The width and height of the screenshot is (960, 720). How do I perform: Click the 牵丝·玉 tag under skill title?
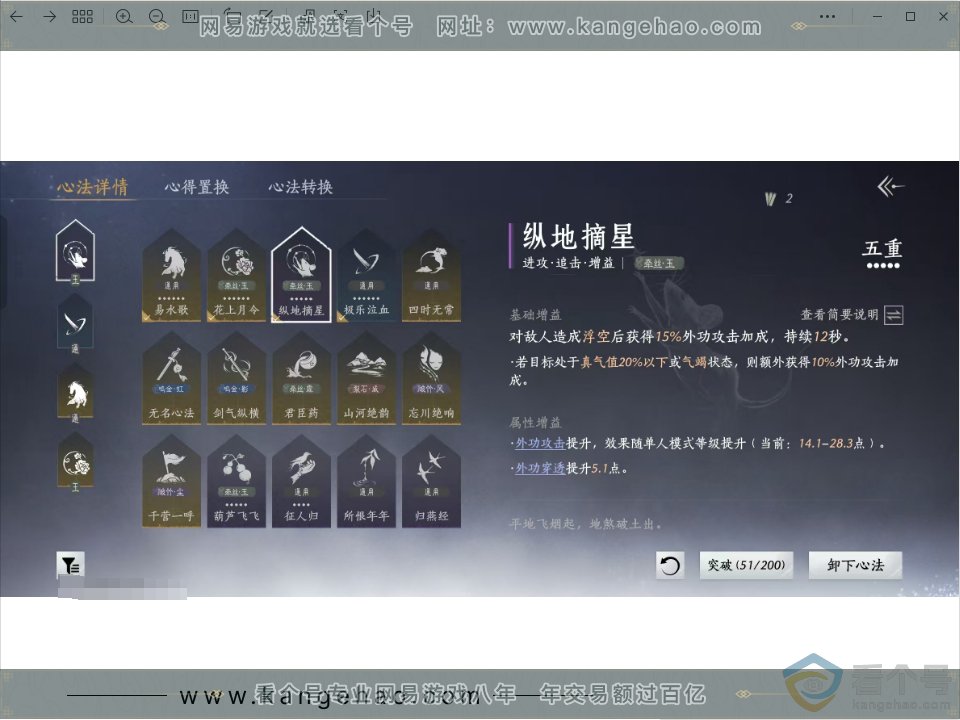[659, 263]
